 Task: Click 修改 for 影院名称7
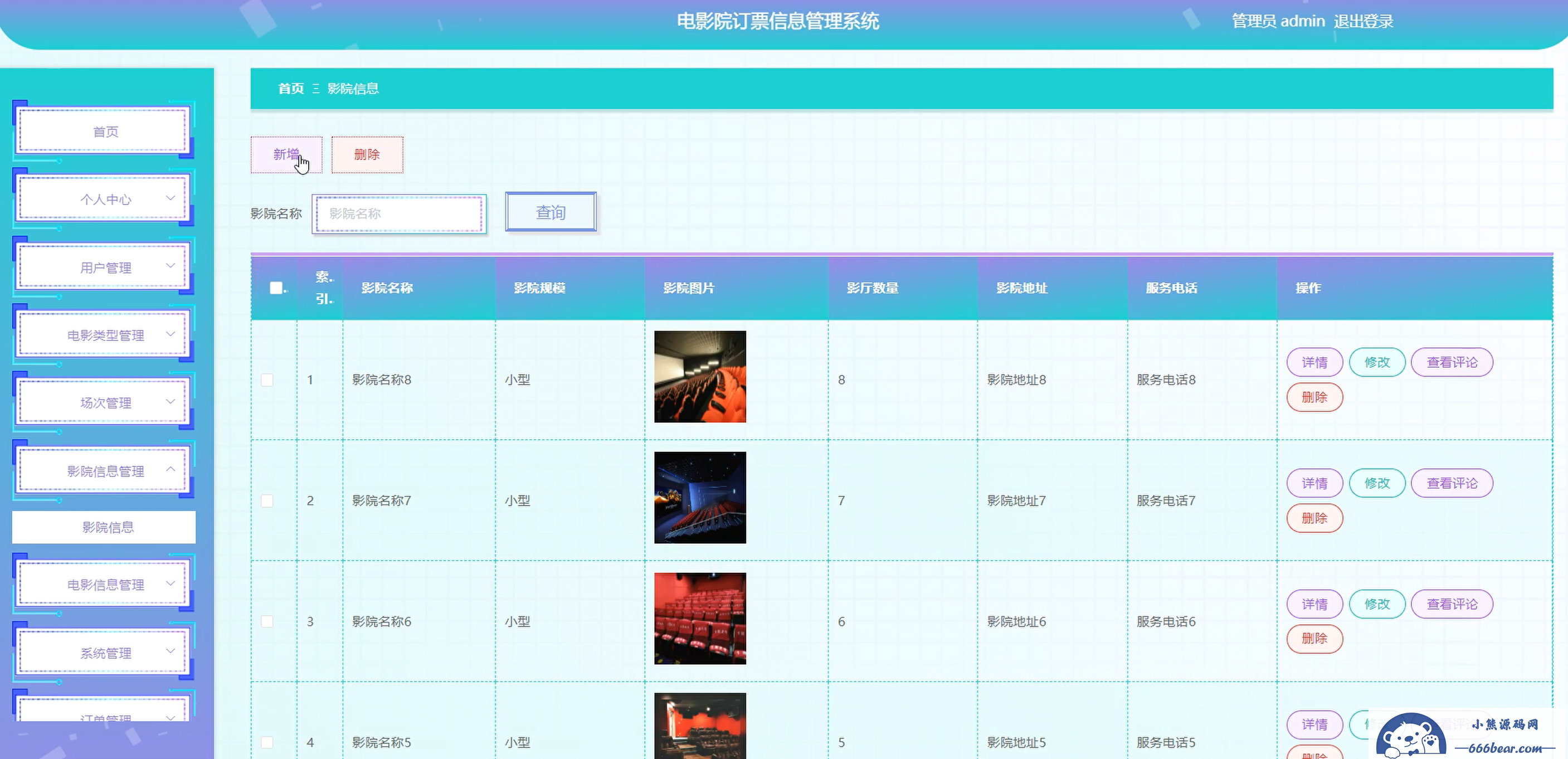[x=1377, y=483]
